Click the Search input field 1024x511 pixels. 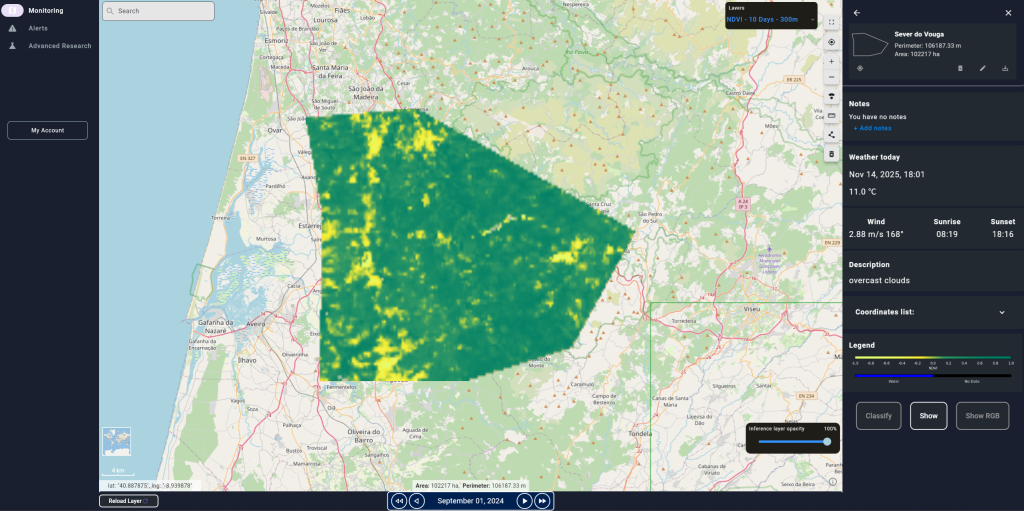point(158,11)
